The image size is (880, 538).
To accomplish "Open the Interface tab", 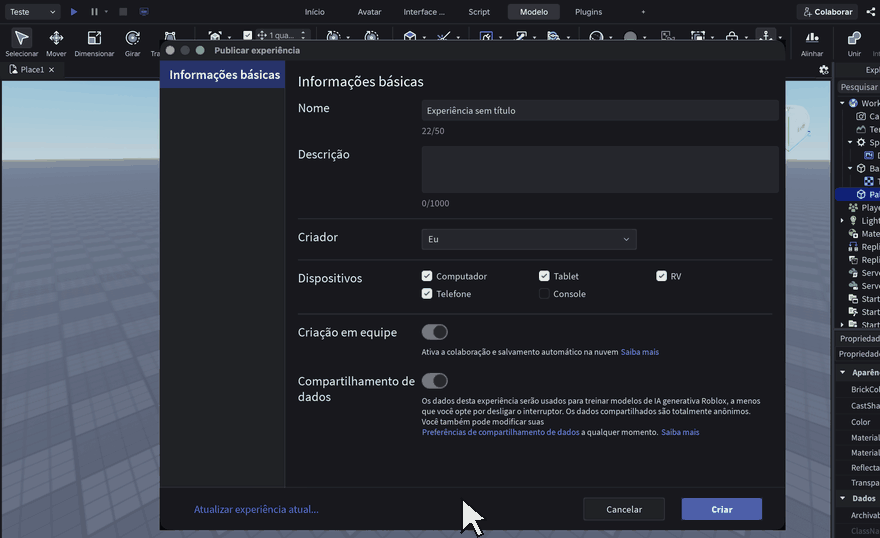I will (424, 12).
